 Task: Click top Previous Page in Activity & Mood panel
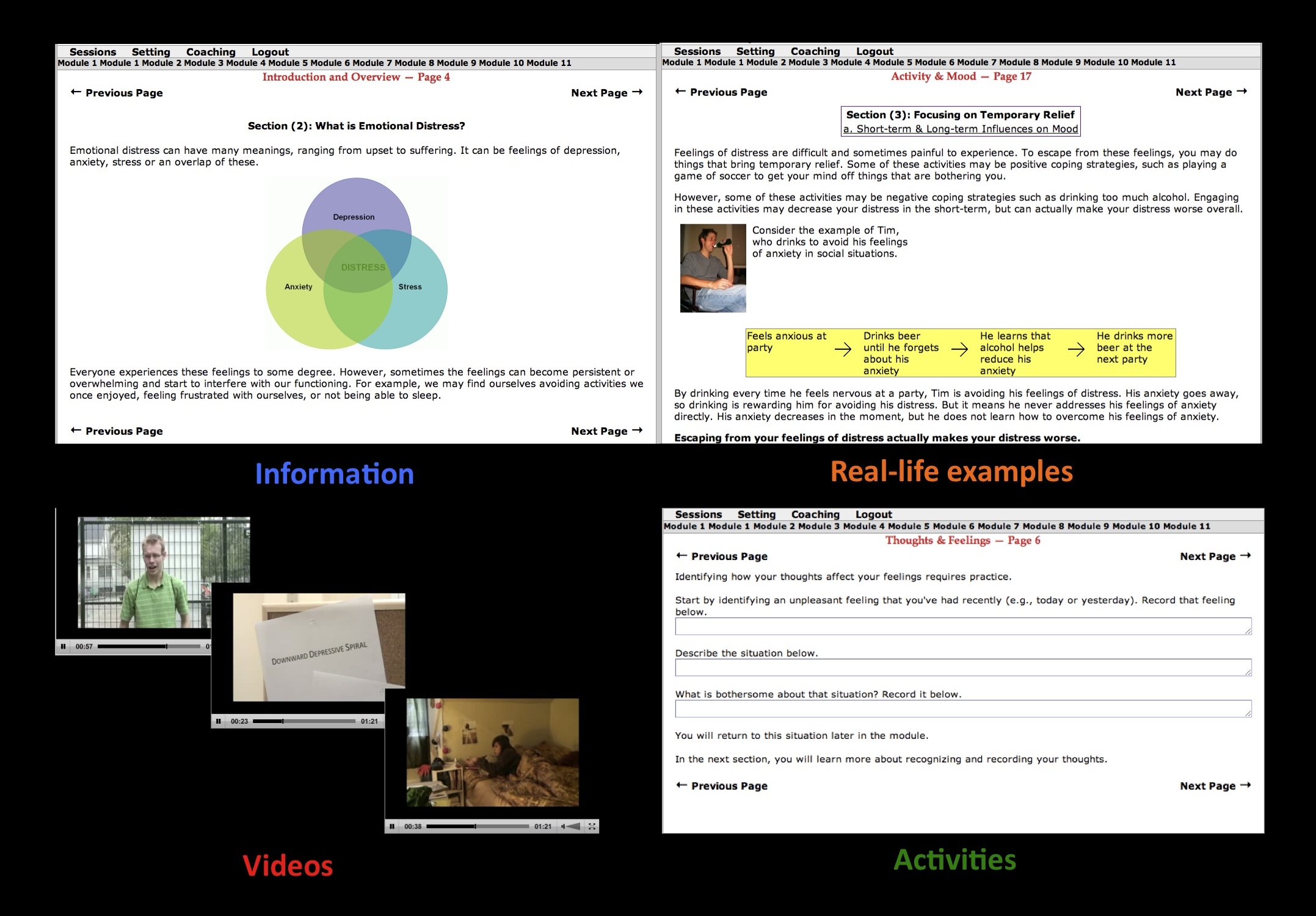point(721,92)
